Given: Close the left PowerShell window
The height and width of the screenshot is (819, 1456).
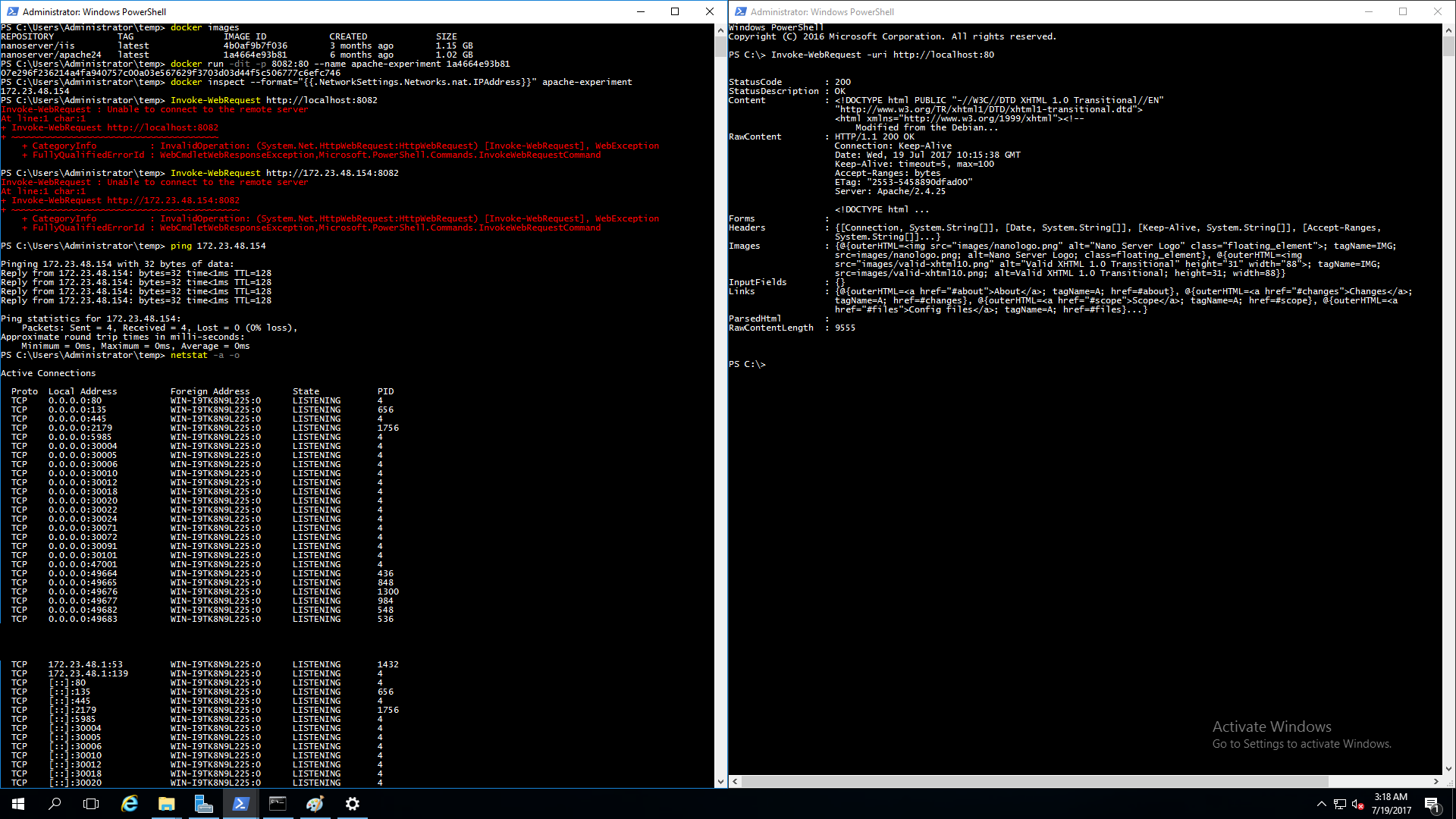Looking at the screenshot, I should point(710,11).
